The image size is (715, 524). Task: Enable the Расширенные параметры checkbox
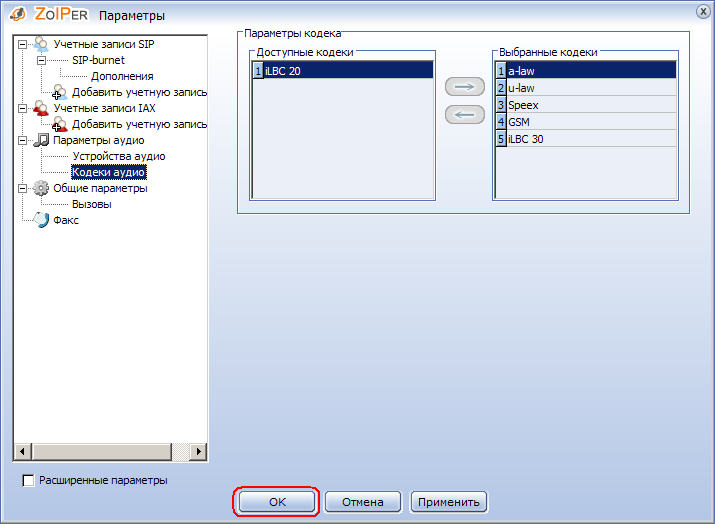click(28, 480)
